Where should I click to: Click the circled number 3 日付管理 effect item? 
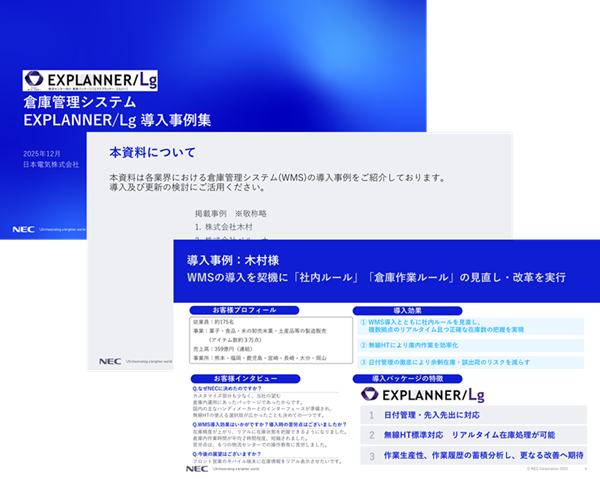(364, 360)
